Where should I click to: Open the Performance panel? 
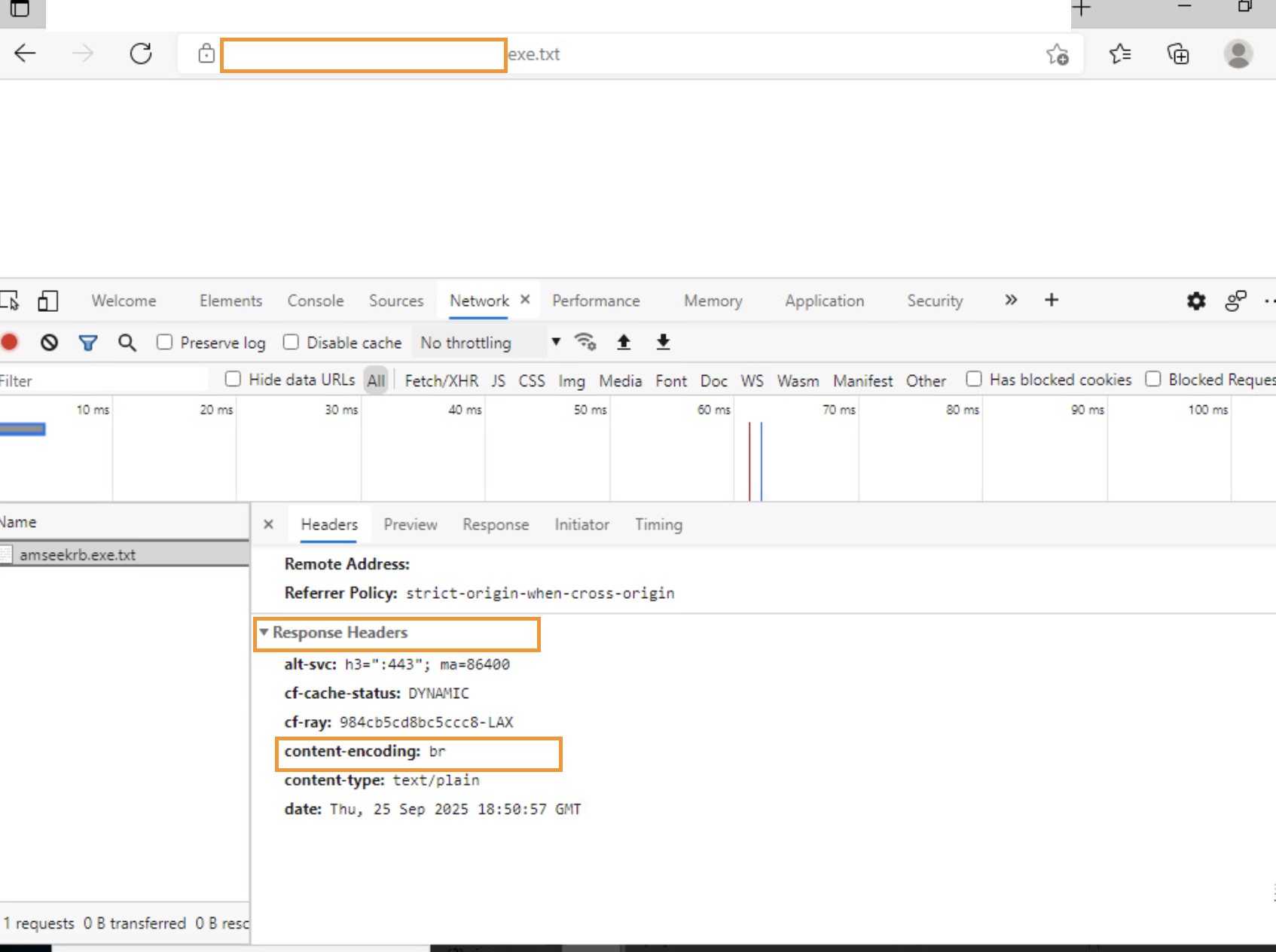pos(596,301)
